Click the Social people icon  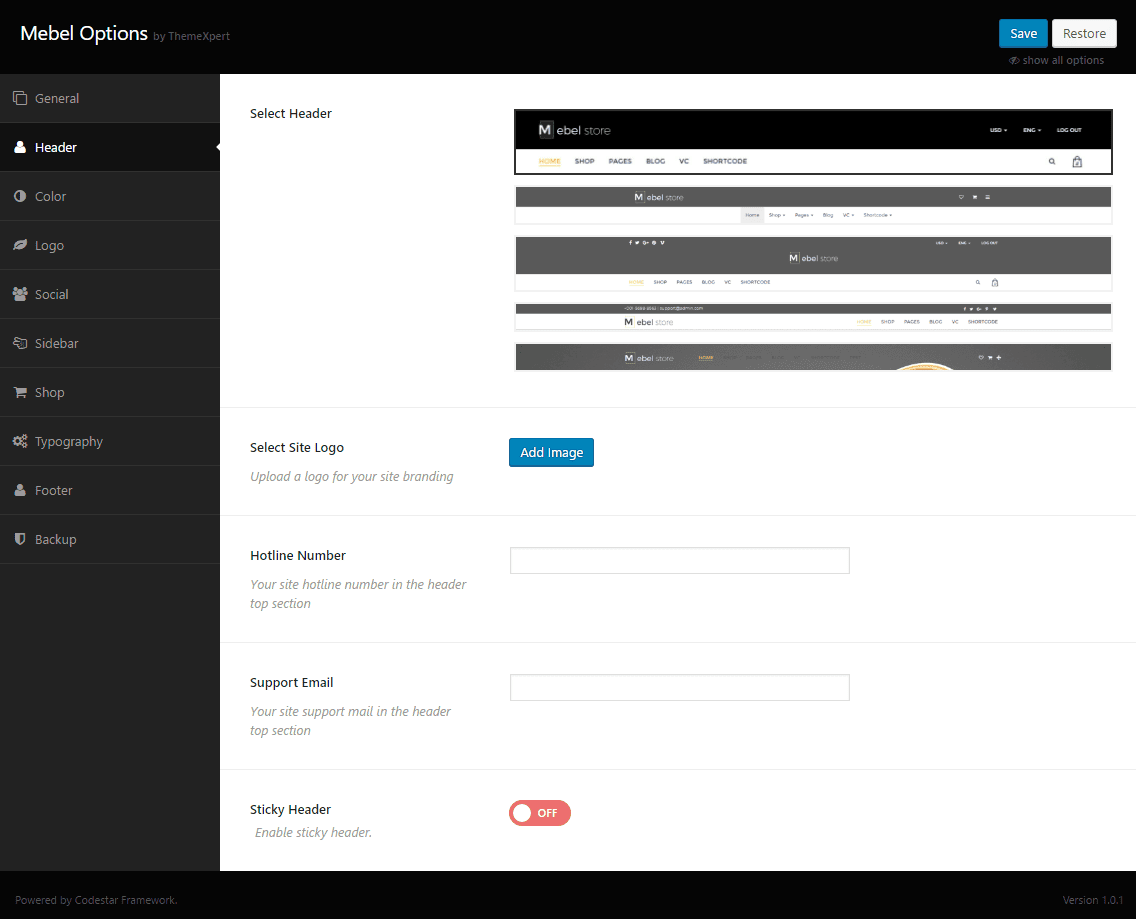click(x=20, y=293)
